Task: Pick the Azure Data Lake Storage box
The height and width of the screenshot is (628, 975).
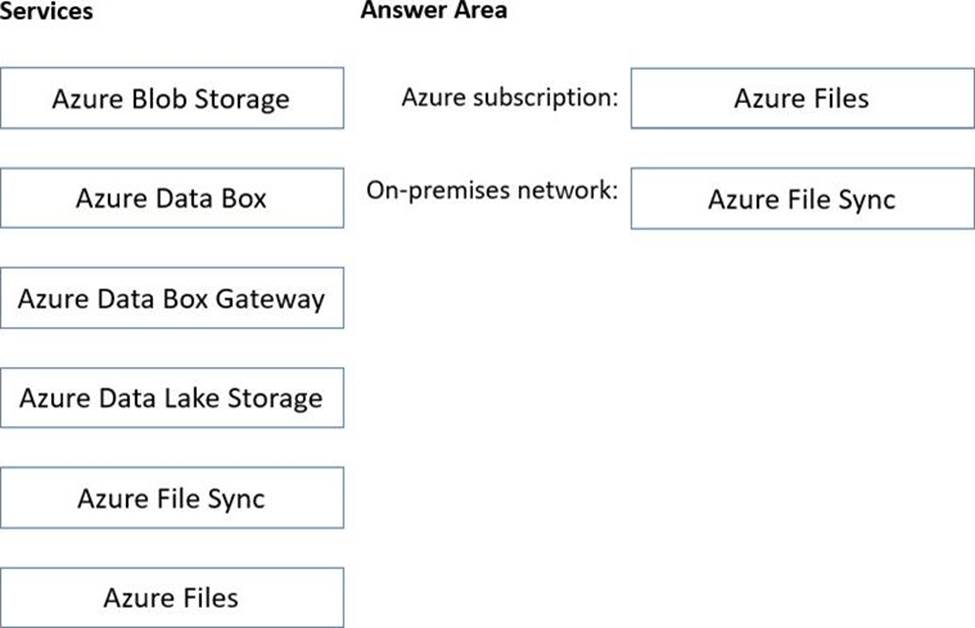Action: click(x=171, y=398)
